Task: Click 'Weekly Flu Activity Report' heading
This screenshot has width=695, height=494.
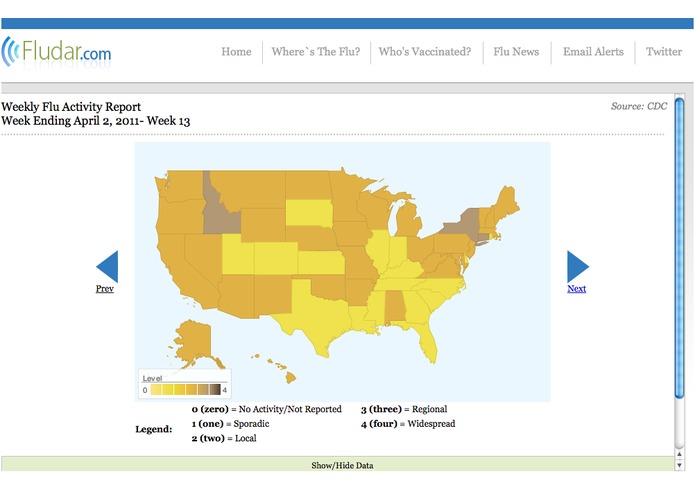Action: pos(71,107)
